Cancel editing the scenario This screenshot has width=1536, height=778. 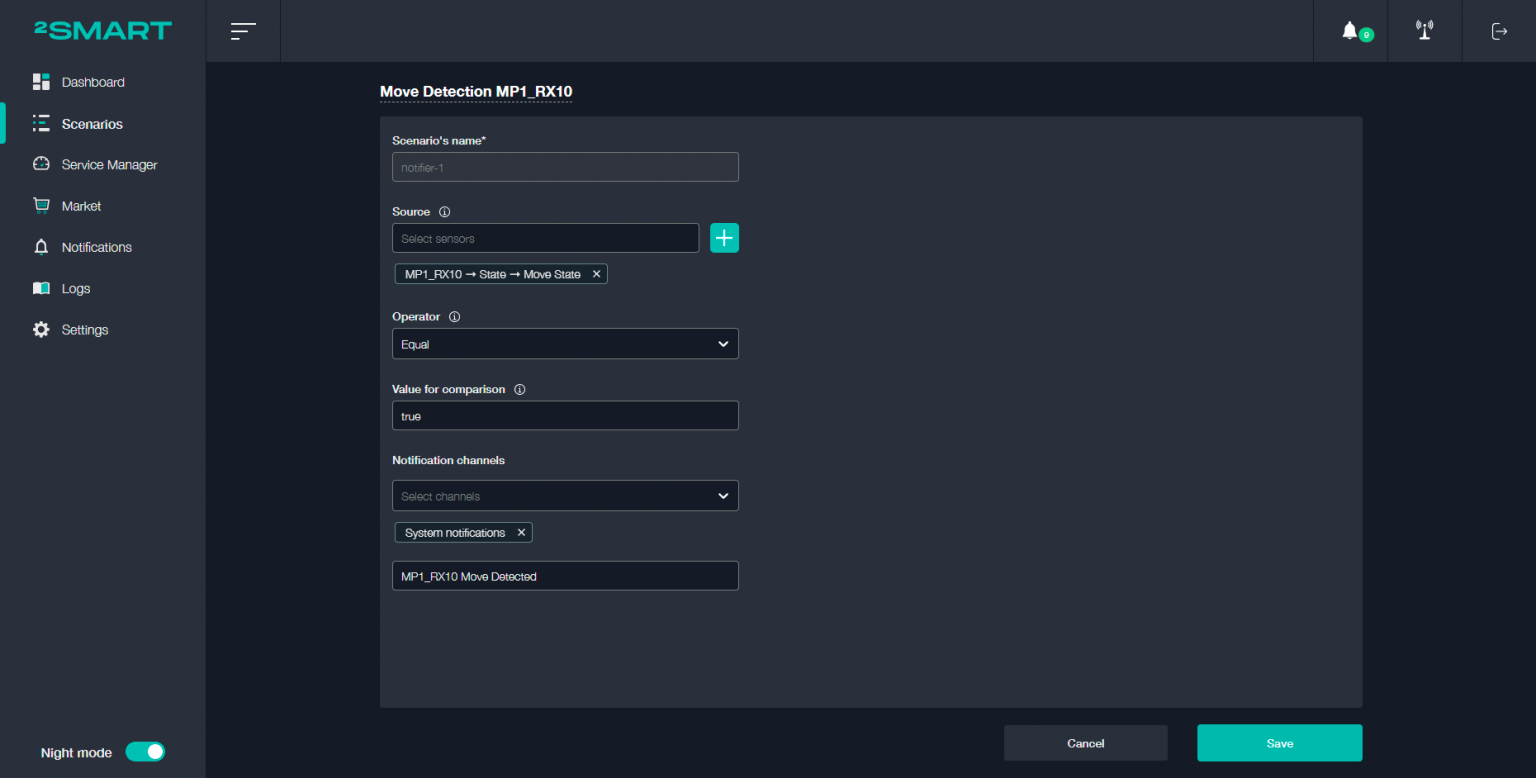[x=1085, y=742]
